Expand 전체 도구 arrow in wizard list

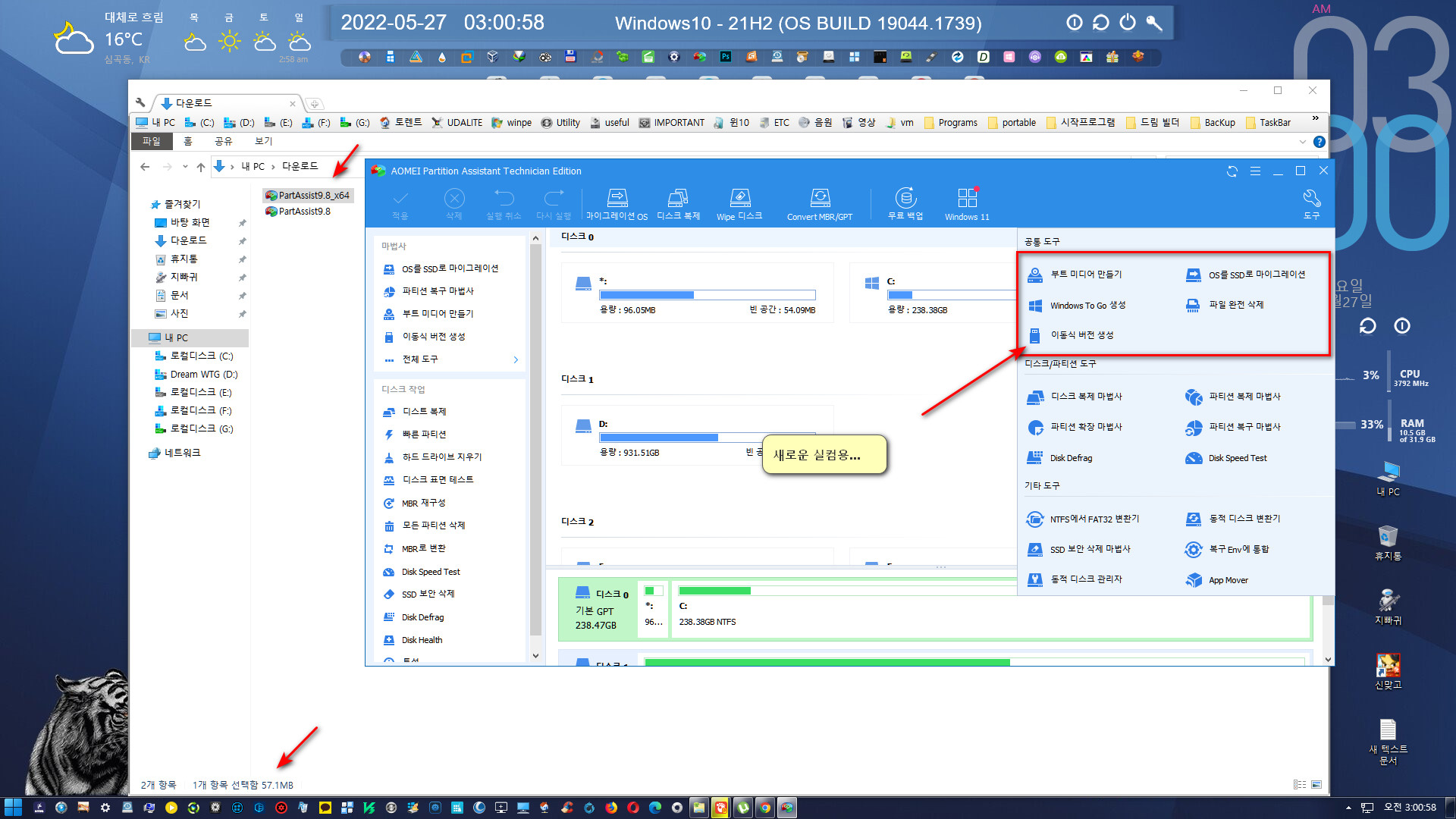click(516, 359)
